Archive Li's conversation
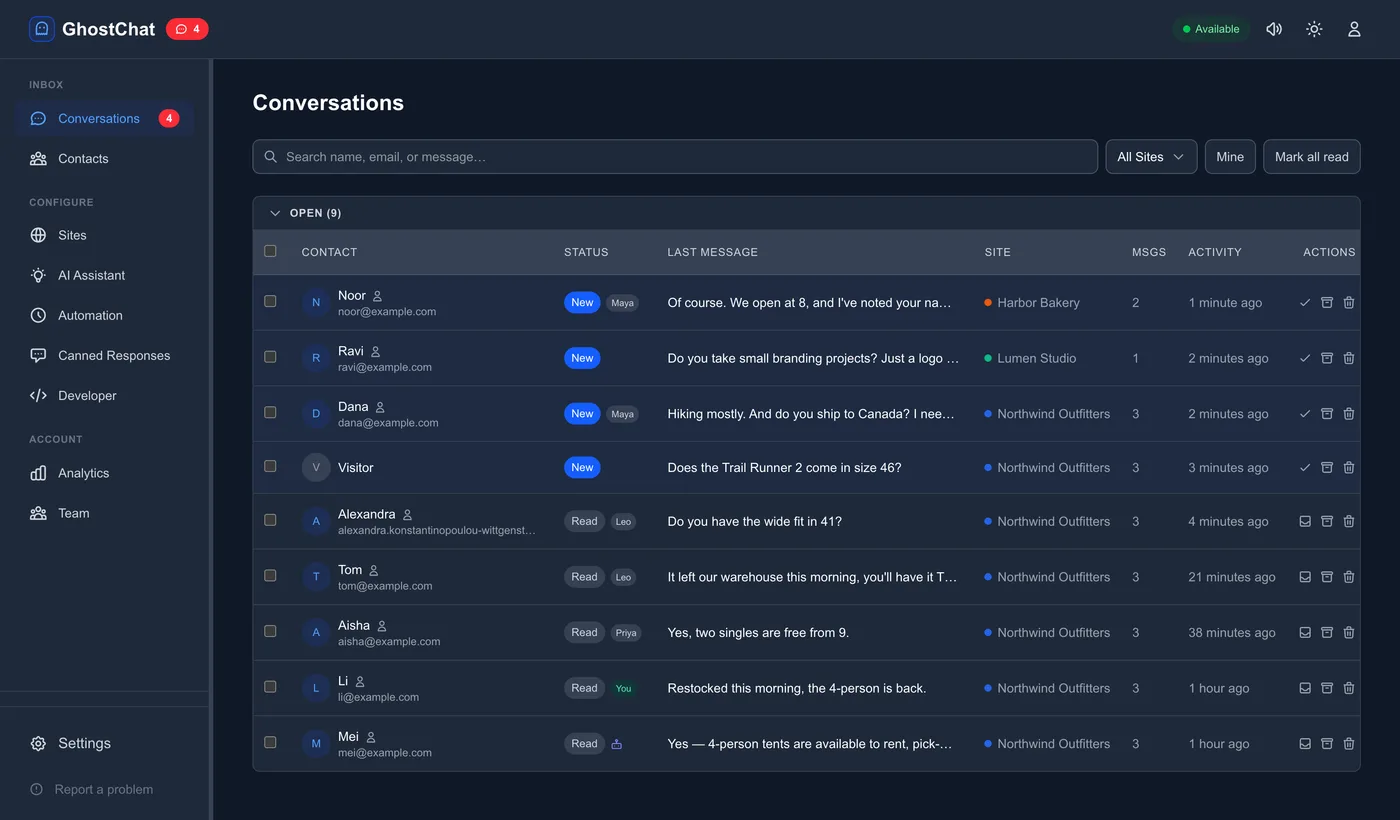 pos(1327,688)
